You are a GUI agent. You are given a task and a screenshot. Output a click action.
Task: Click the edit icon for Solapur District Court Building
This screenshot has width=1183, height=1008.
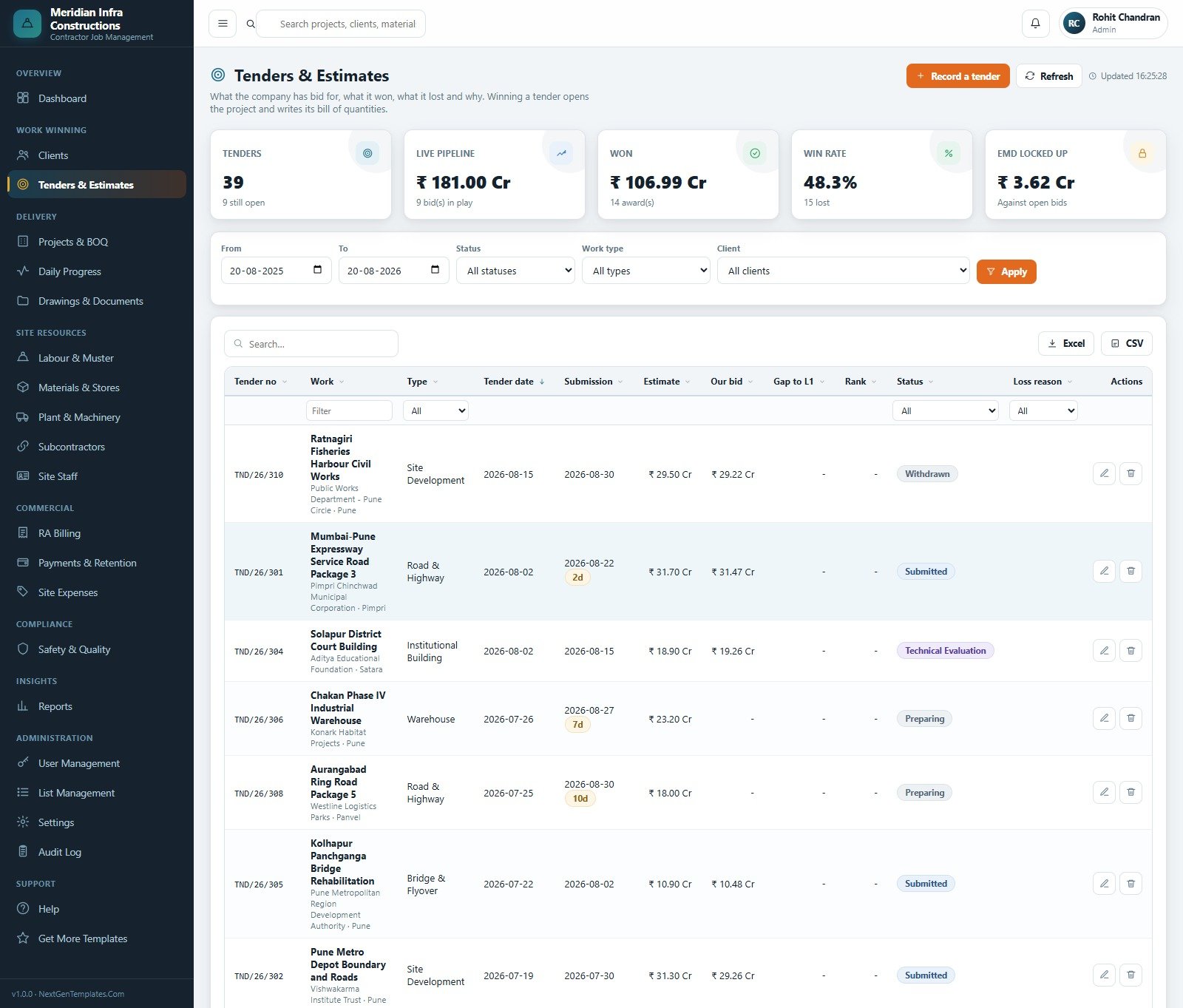(1104, 651)
